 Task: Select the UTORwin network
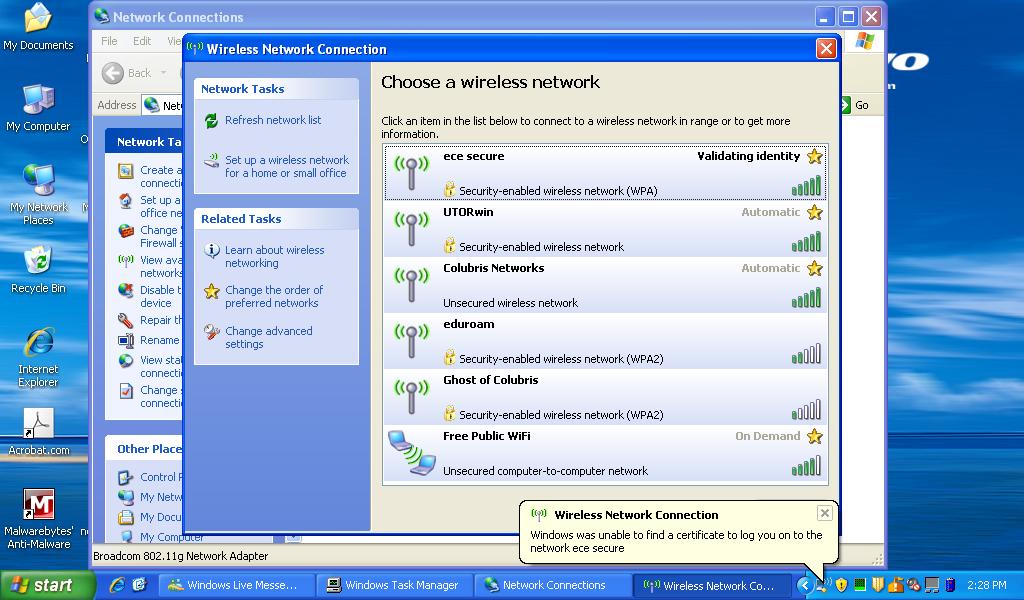605,229
